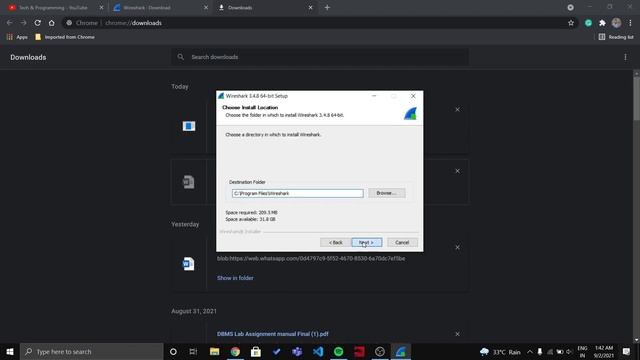The width and height of the screenshot is (640, 360).
Task: Open the weather widget showing 33°C Rain
Action: [x=500, y=352]
